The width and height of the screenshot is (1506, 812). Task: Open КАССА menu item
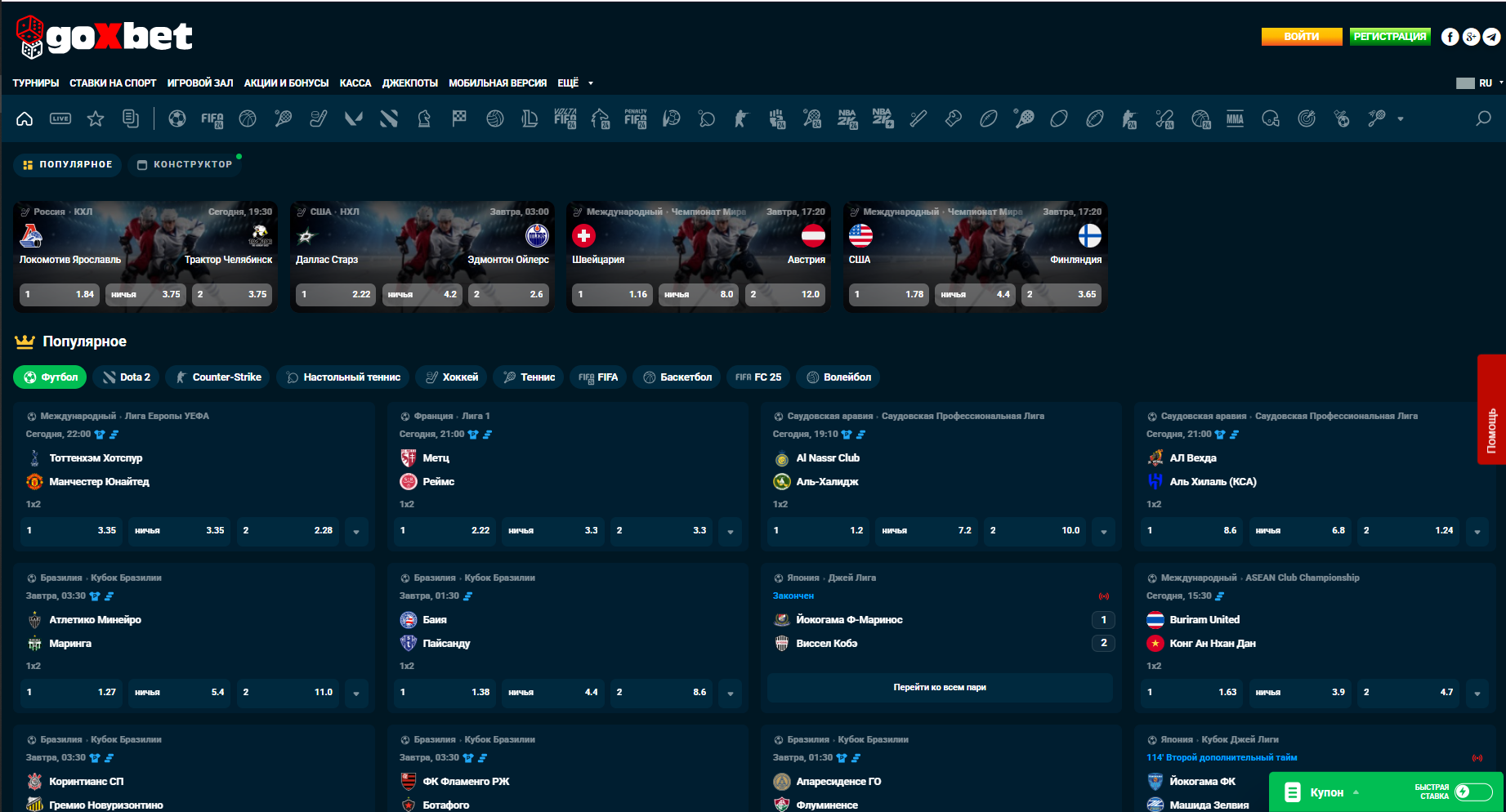coord(355,83)
